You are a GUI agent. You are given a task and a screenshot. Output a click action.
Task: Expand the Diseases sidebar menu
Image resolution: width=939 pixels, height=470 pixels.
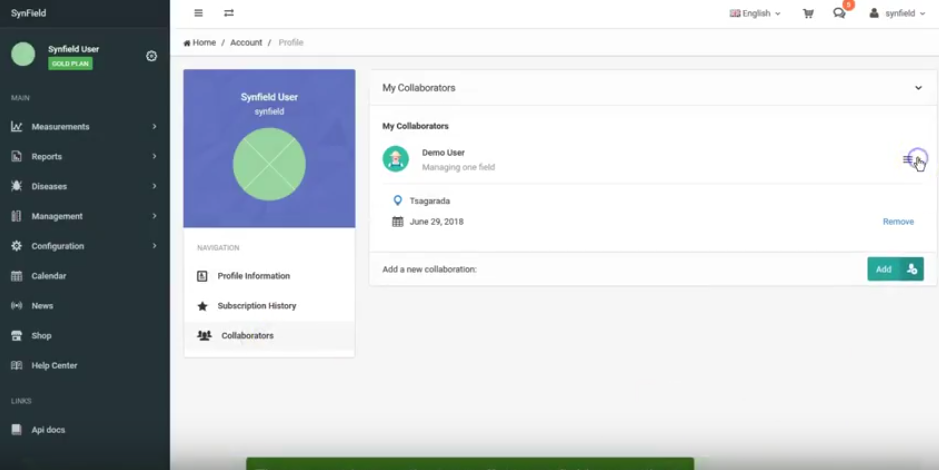click(83, 187)
